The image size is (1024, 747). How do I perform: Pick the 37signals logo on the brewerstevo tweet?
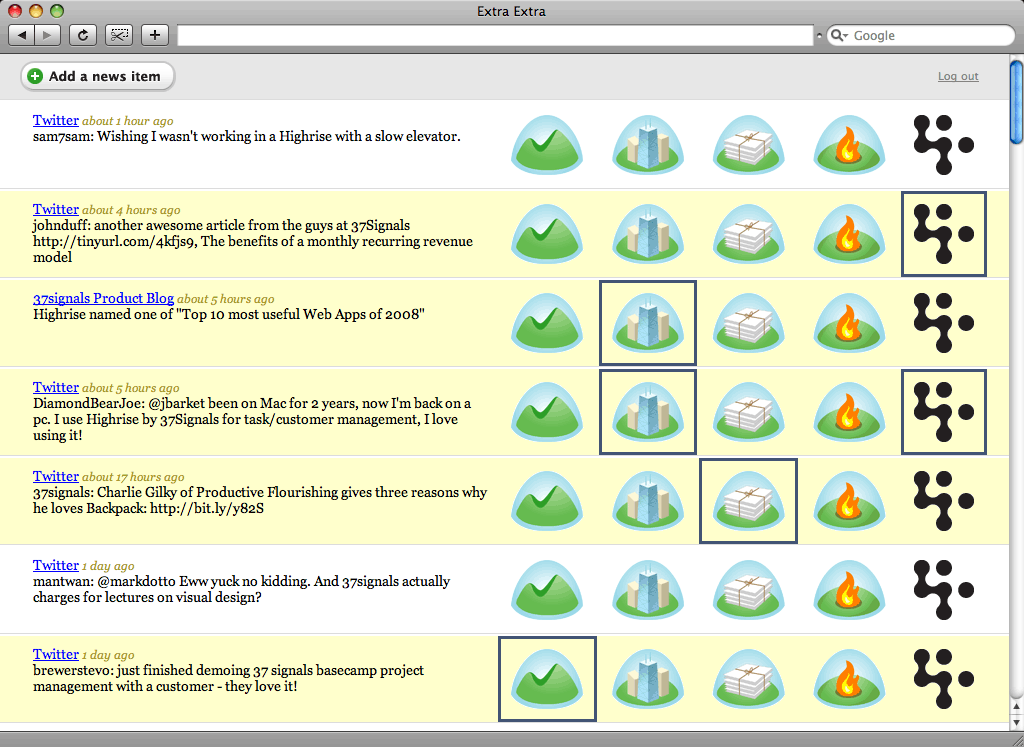point(944,679)
